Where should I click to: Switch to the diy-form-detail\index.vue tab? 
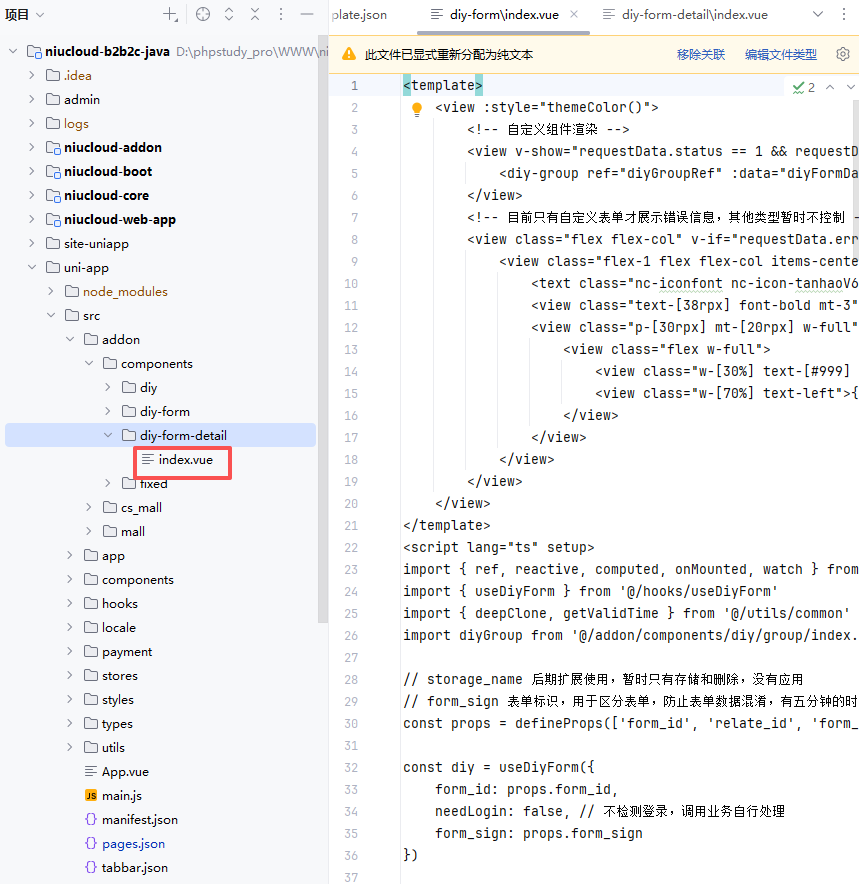pos(685,15)
